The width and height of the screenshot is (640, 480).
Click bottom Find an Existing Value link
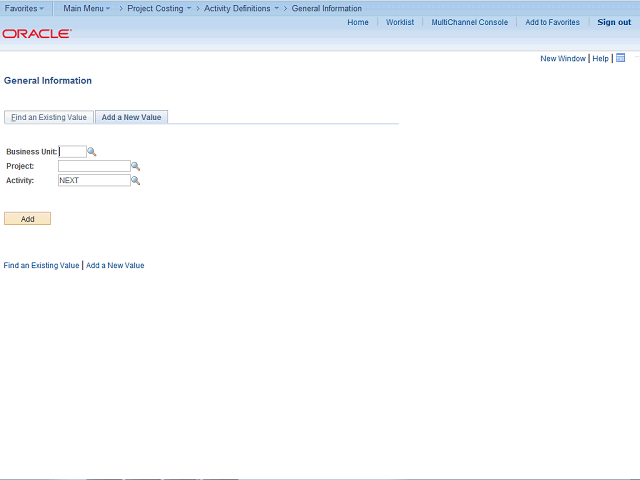(41, 265)
